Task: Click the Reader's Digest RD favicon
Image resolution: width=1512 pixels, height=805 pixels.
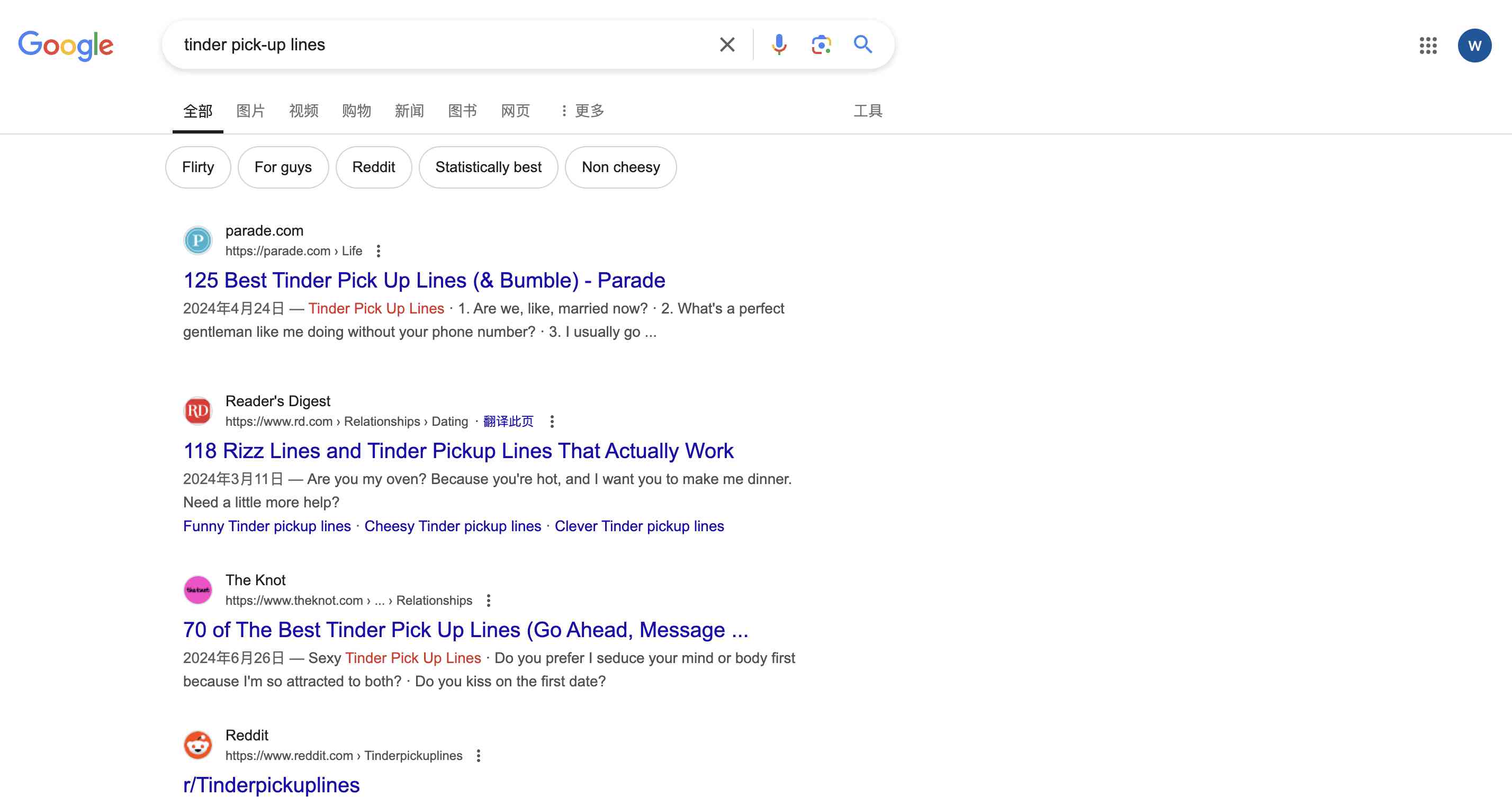Action: [198, 410]
